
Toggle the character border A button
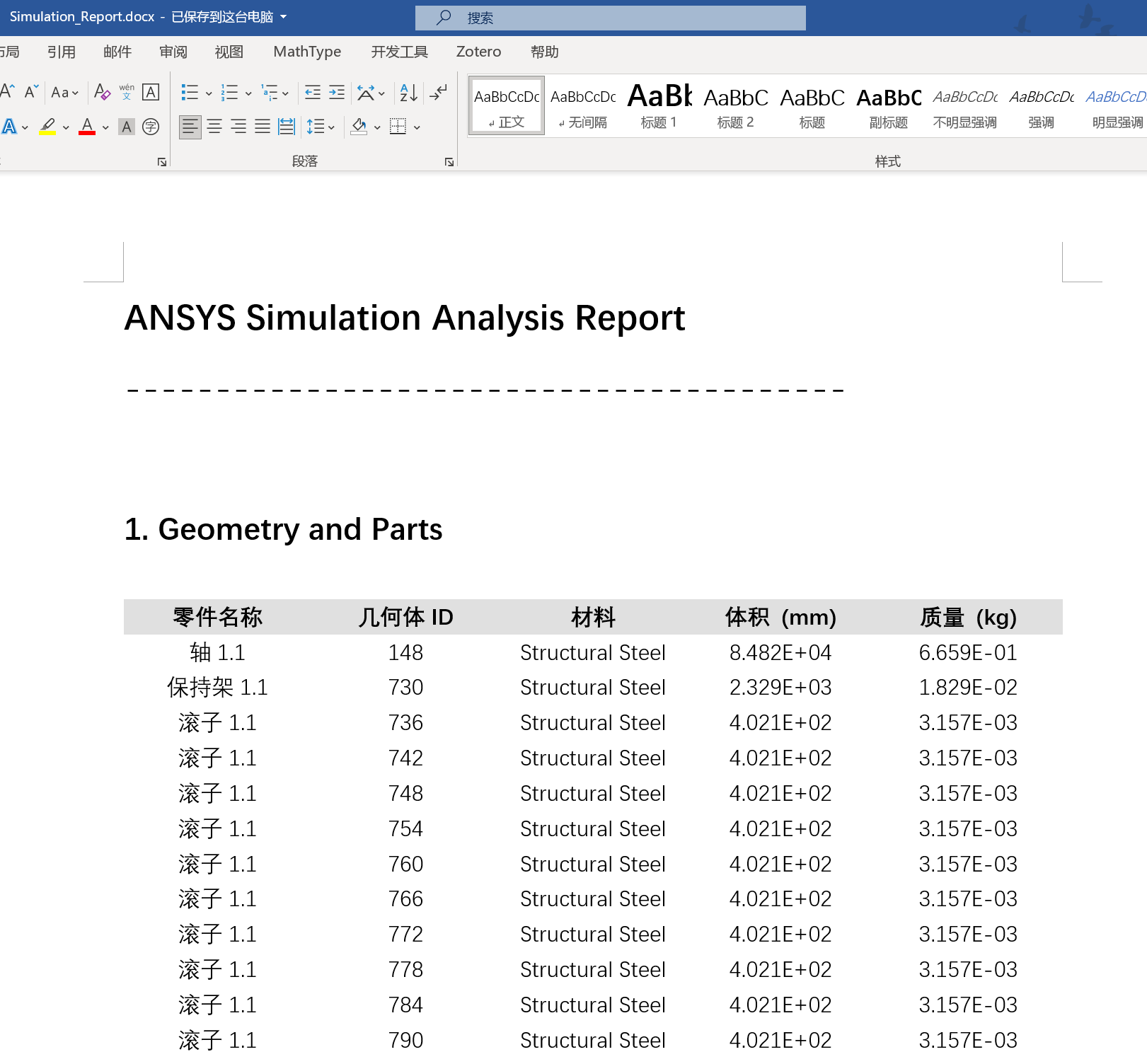(151, 92)
